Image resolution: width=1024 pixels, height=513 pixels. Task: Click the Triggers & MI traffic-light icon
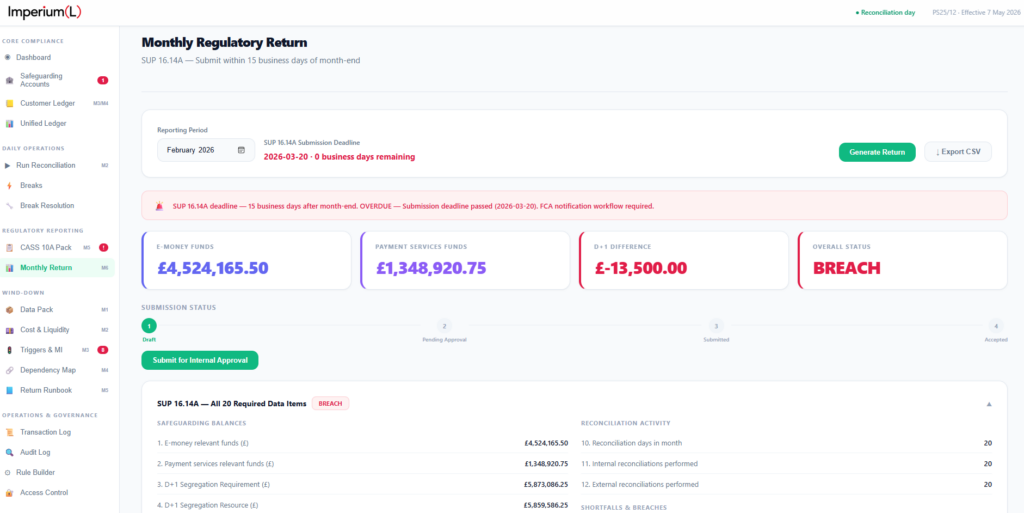click(9, 350)
